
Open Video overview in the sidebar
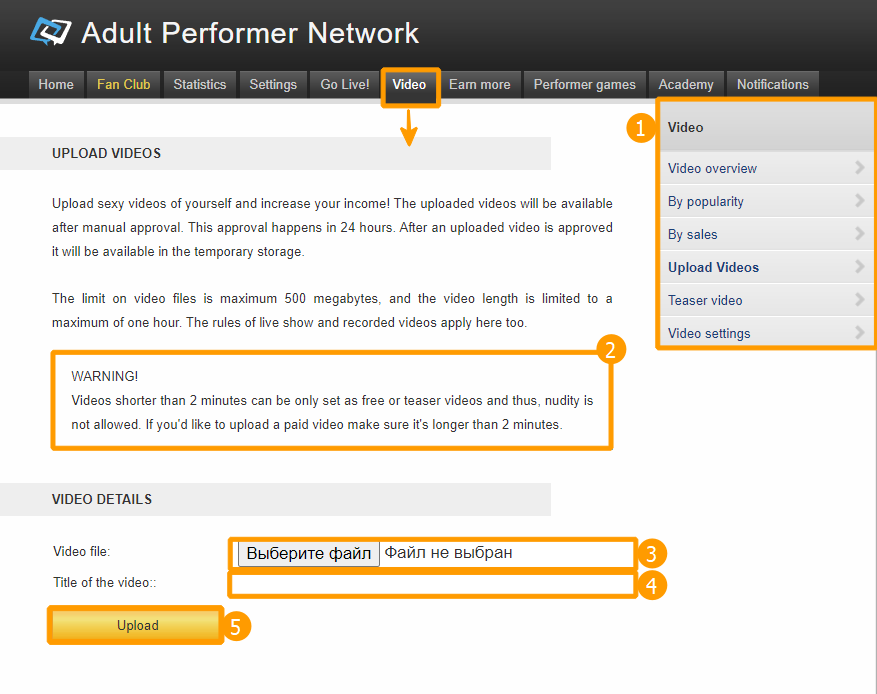coord(712,168)
